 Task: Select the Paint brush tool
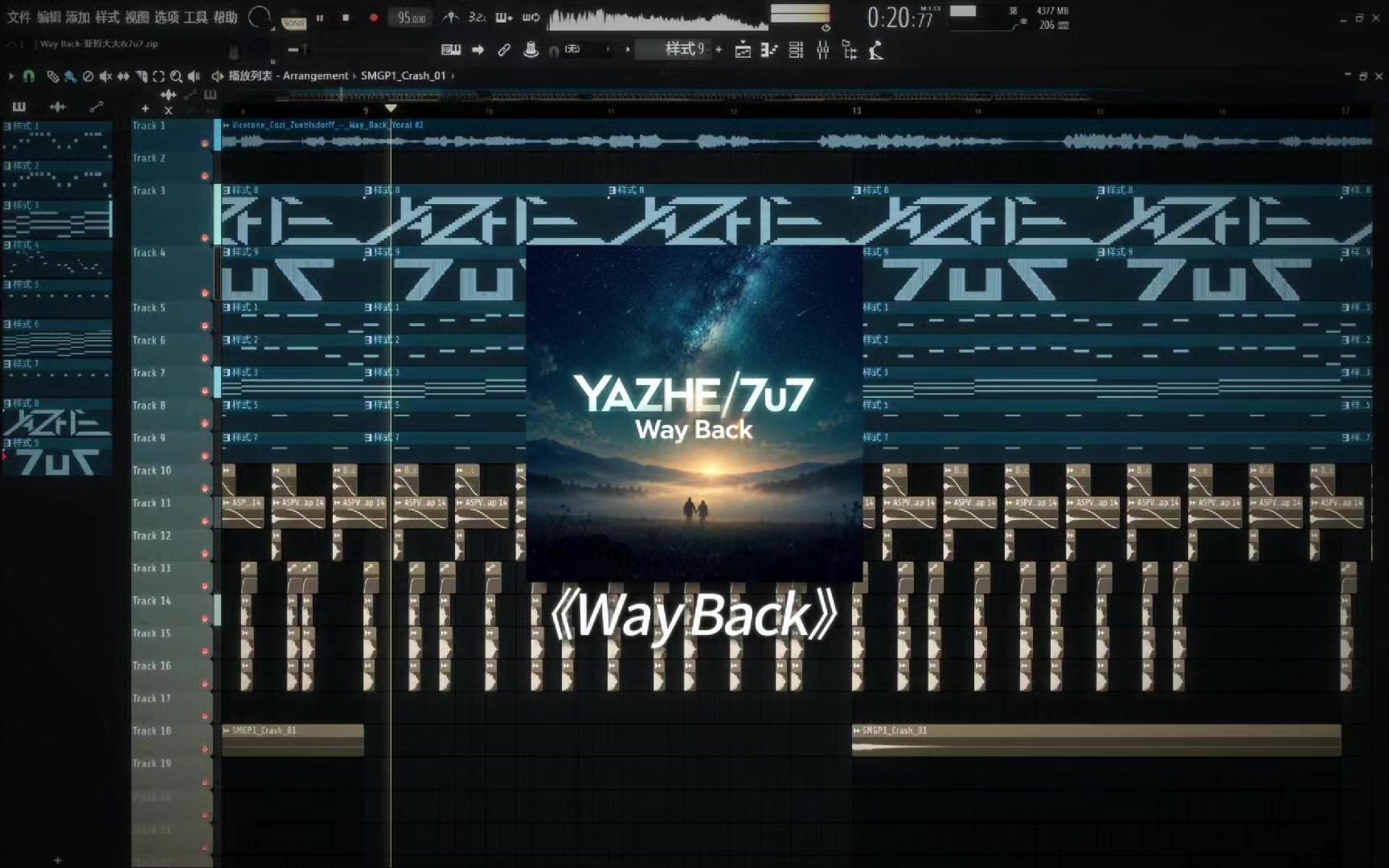click(x=70, y=76)
